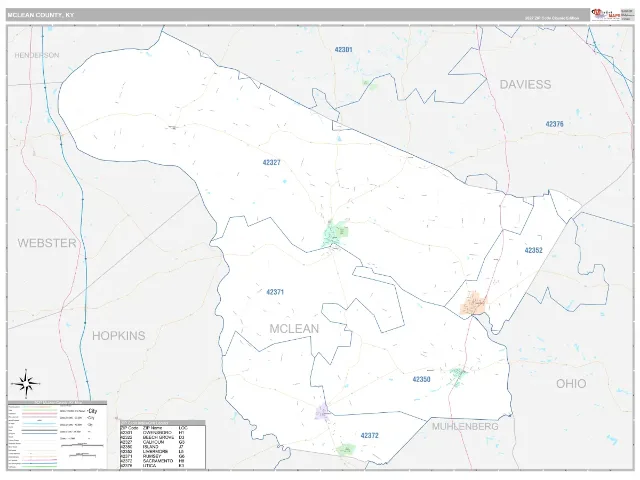Image resolution: width=640 pixels, height=480 pixels.
Task: Click the UTICA row in ZIP index table
Action: tap(162, 466)
